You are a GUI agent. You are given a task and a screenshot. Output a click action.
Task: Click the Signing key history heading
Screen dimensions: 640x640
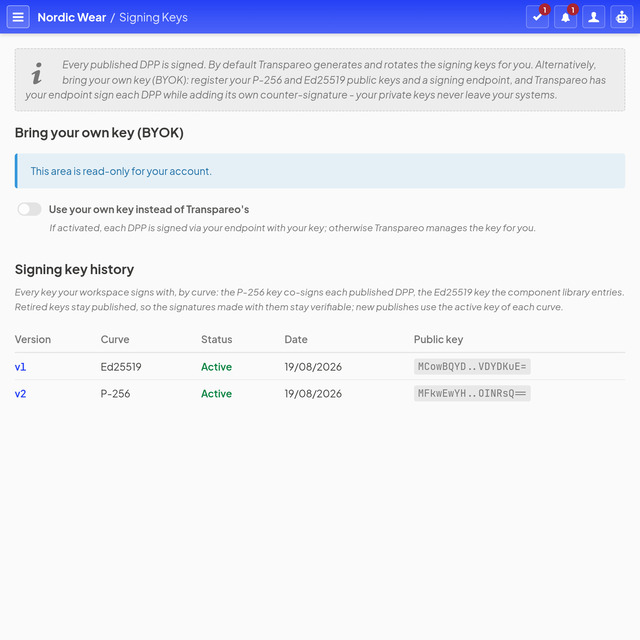point(74,270)
